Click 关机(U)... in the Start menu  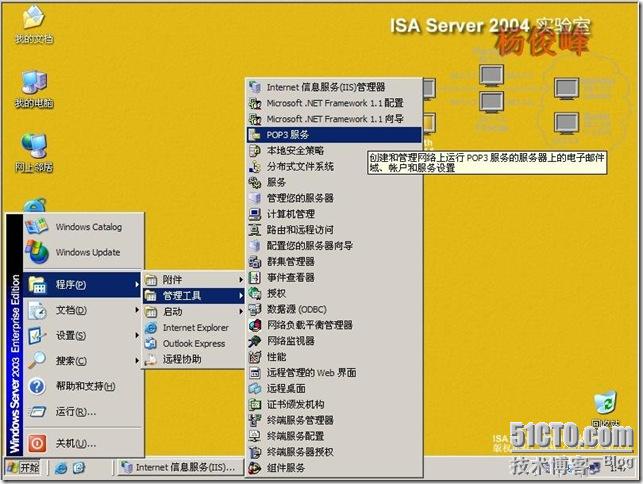coord(83,443)
